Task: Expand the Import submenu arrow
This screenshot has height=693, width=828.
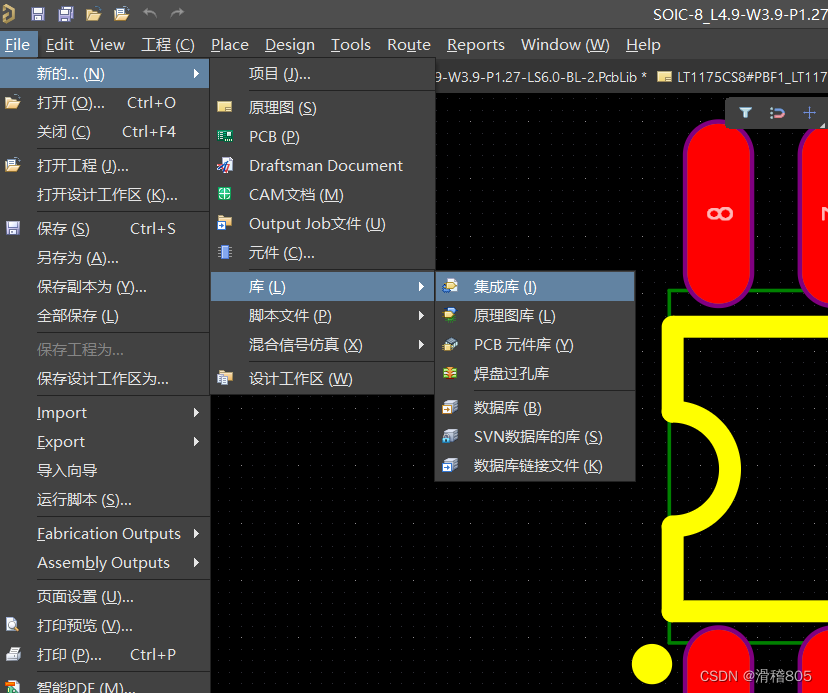Action: (x=196, y=413)
